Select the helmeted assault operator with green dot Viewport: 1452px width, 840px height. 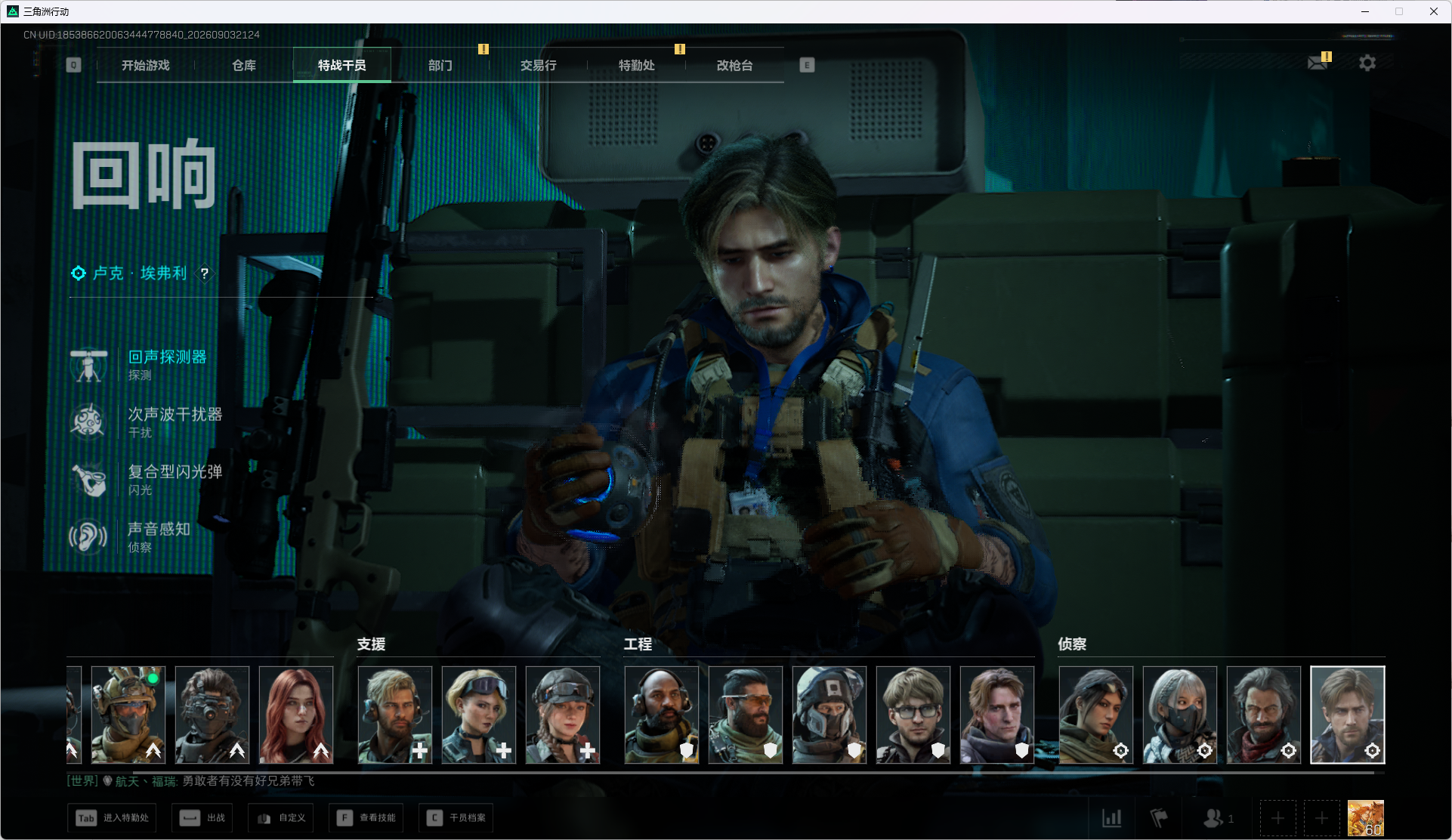pos(128,715)
